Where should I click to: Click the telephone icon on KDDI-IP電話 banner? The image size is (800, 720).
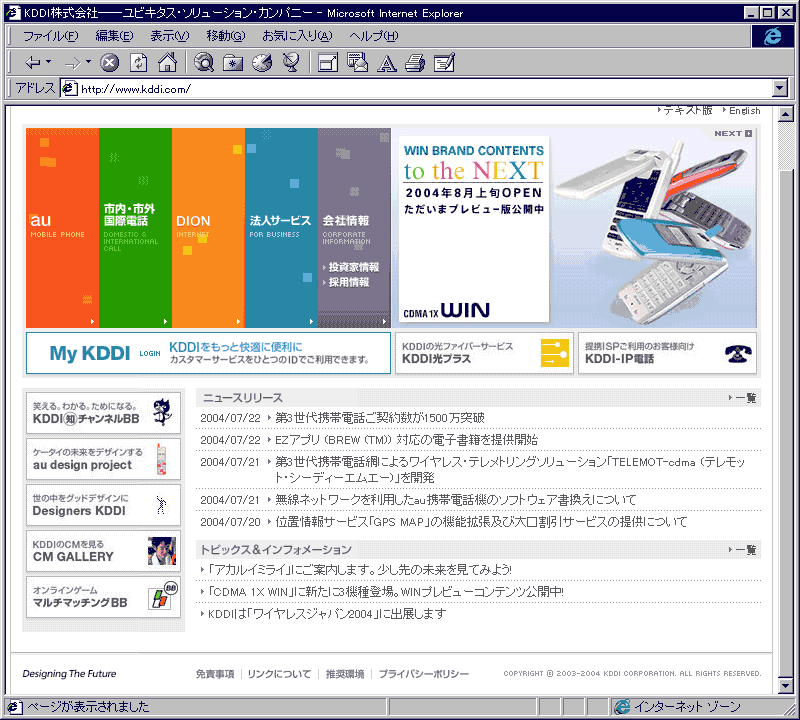pyautogui.click(x=738, y=353)
